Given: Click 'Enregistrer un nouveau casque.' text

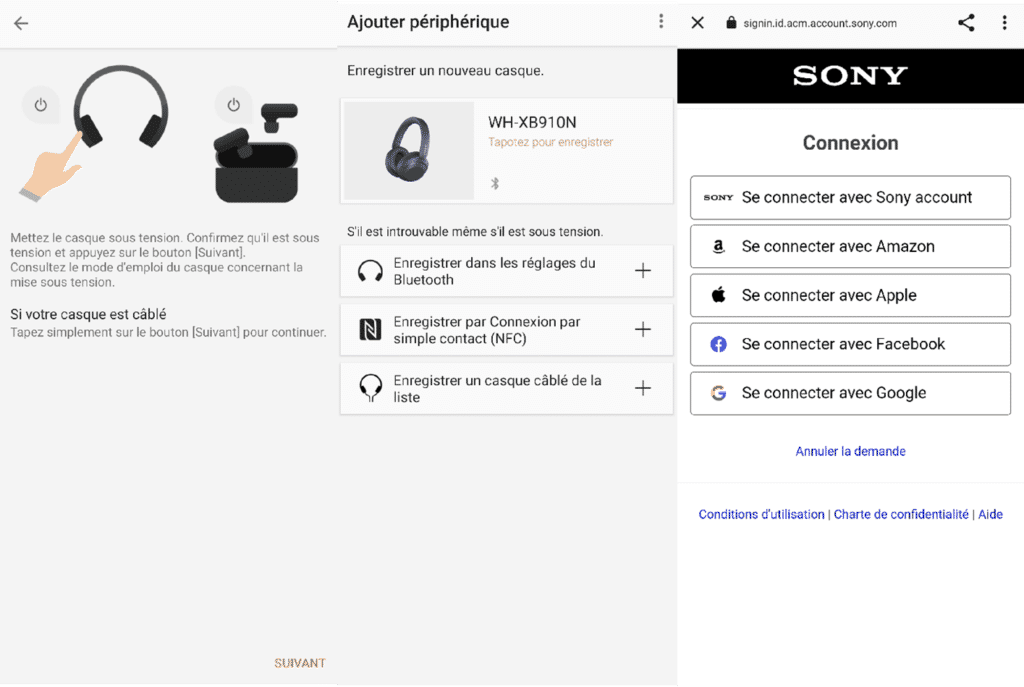Looking at the screenshot, I should pos(445,71).
